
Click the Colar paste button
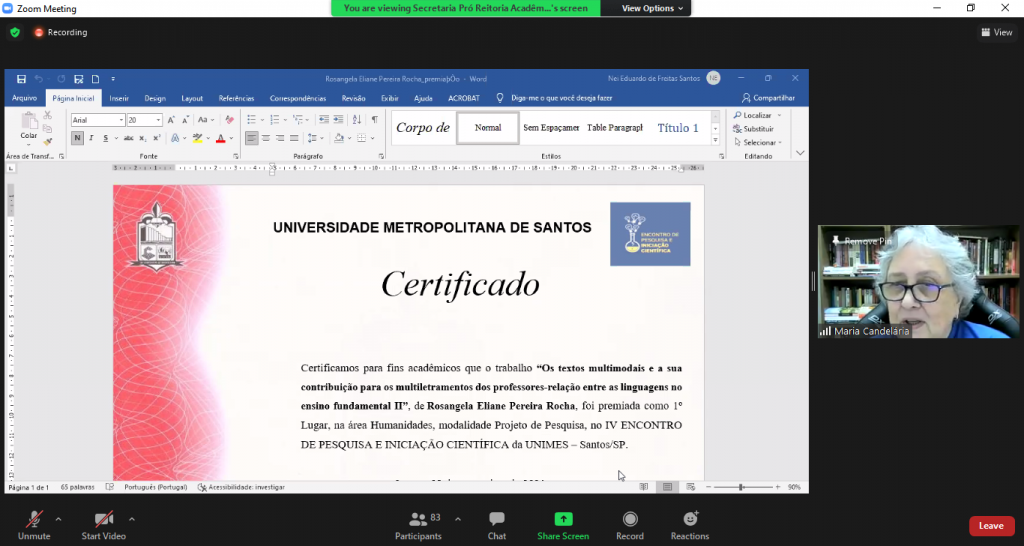(29, 127)
